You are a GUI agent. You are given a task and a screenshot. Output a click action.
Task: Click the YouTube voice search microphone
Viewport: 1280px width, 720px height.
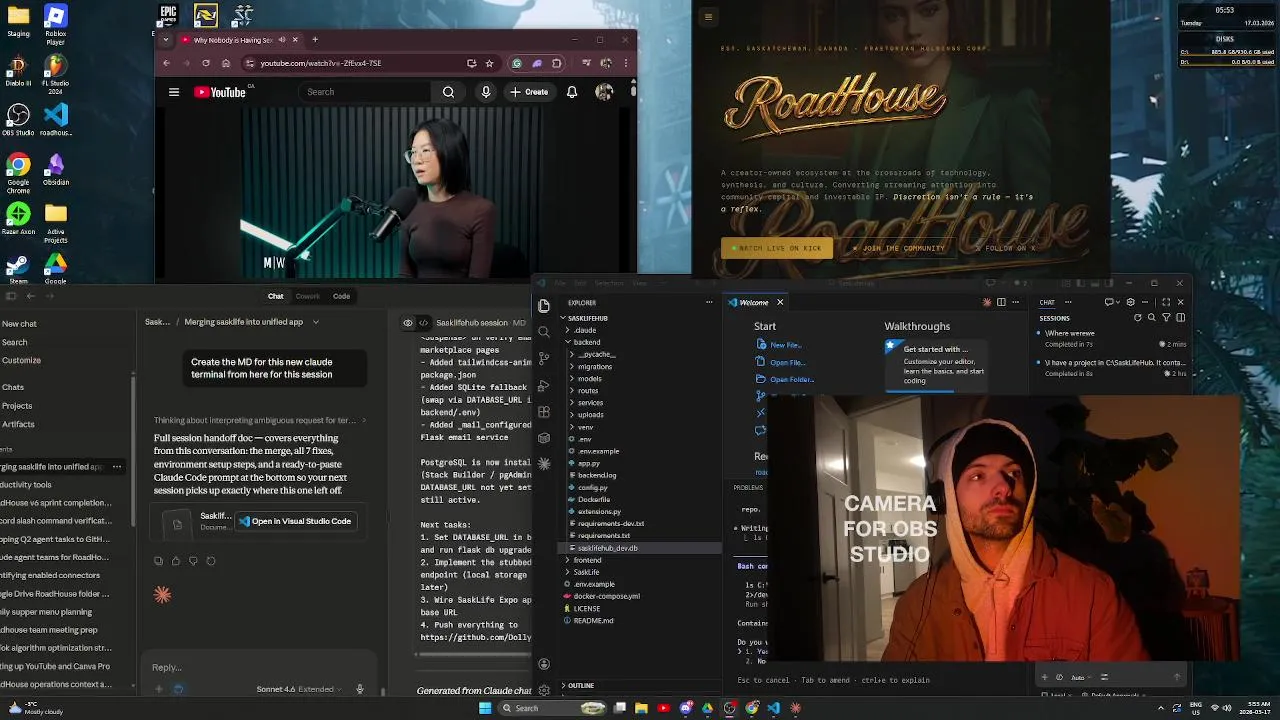(x=486, y=92)
